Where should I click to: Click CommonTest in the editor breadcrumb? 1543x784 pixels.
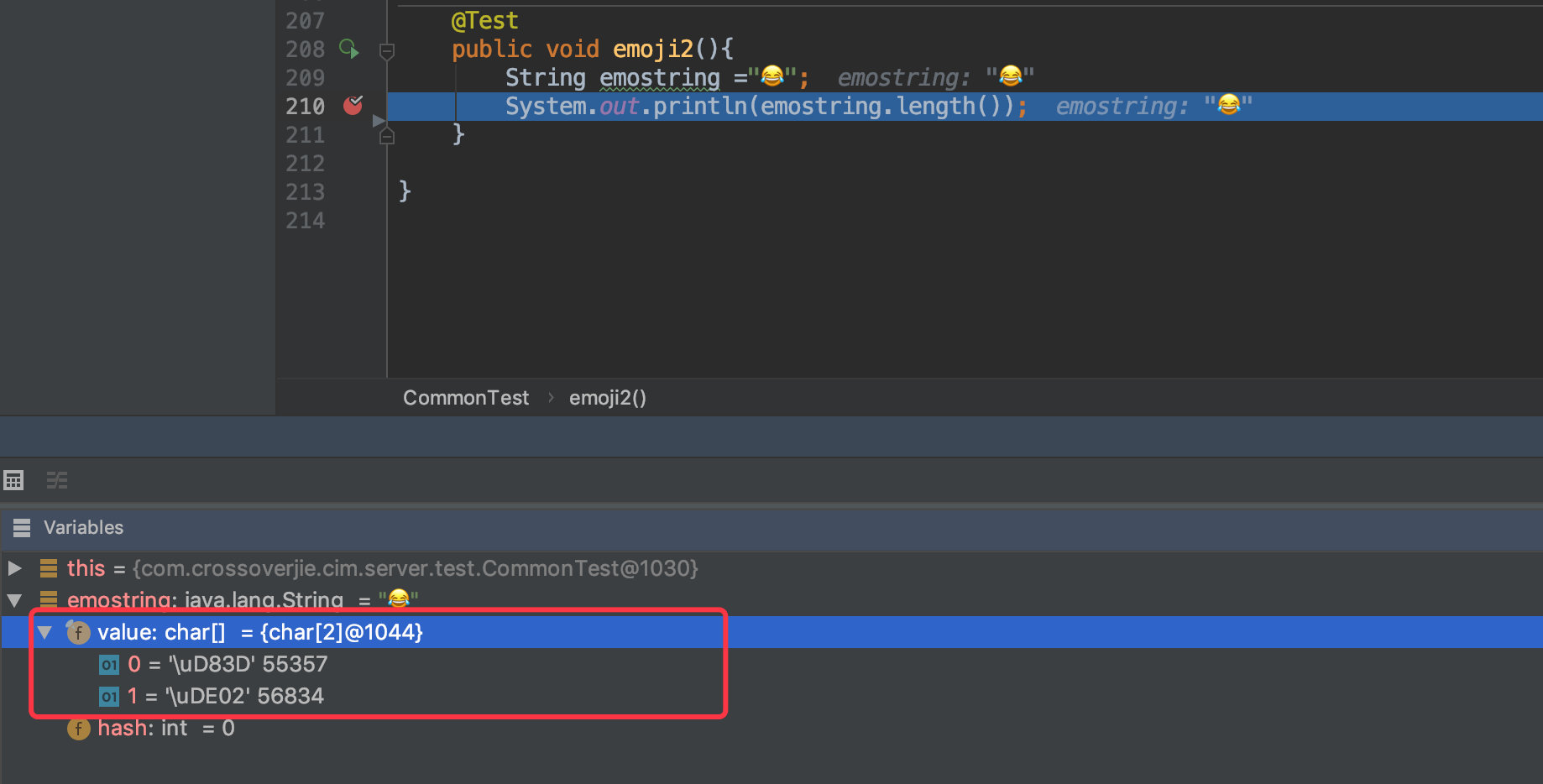466,398
